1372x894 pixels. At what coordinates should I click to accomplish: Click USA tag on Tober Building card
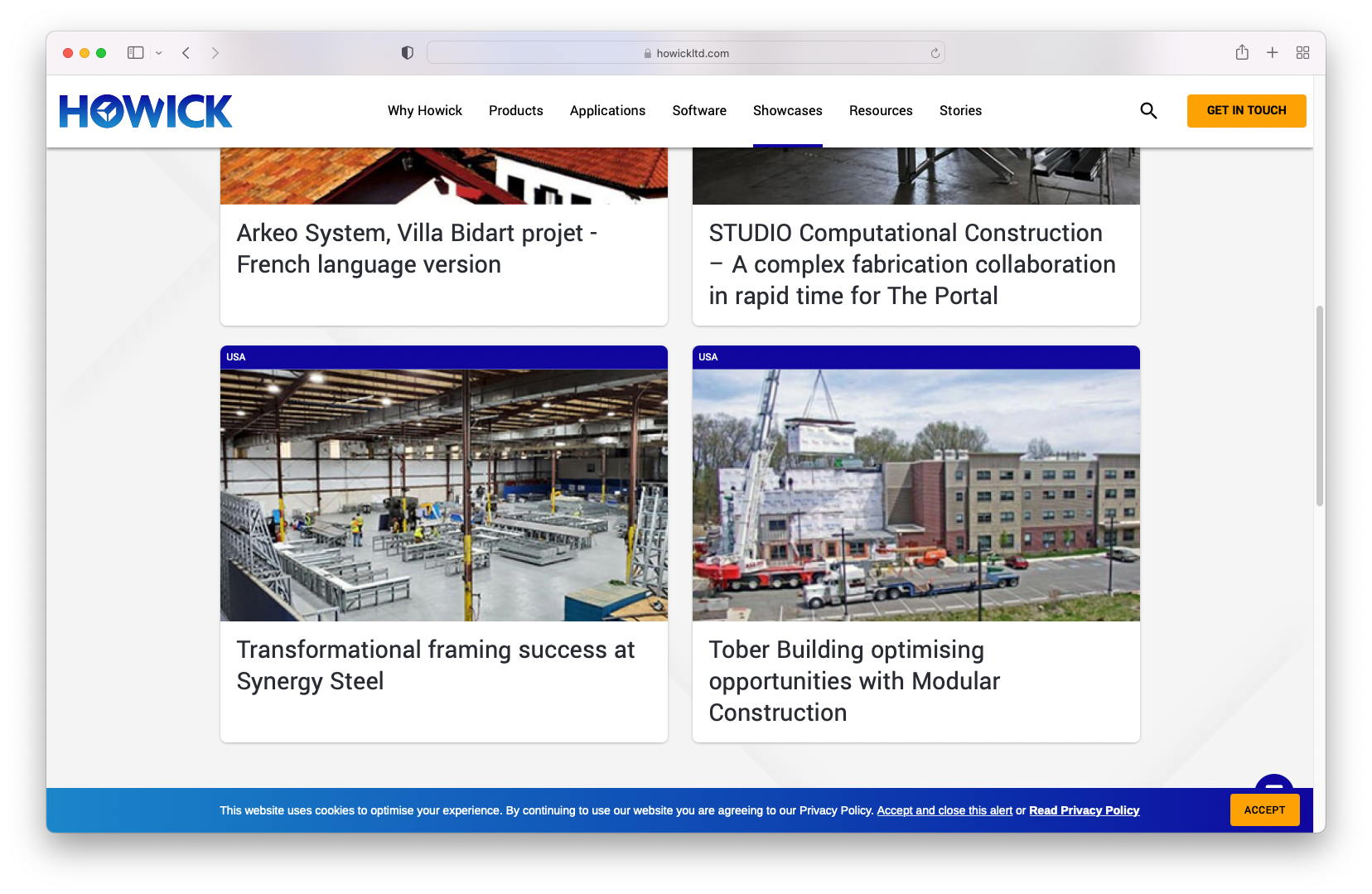(x=708, y=357)
